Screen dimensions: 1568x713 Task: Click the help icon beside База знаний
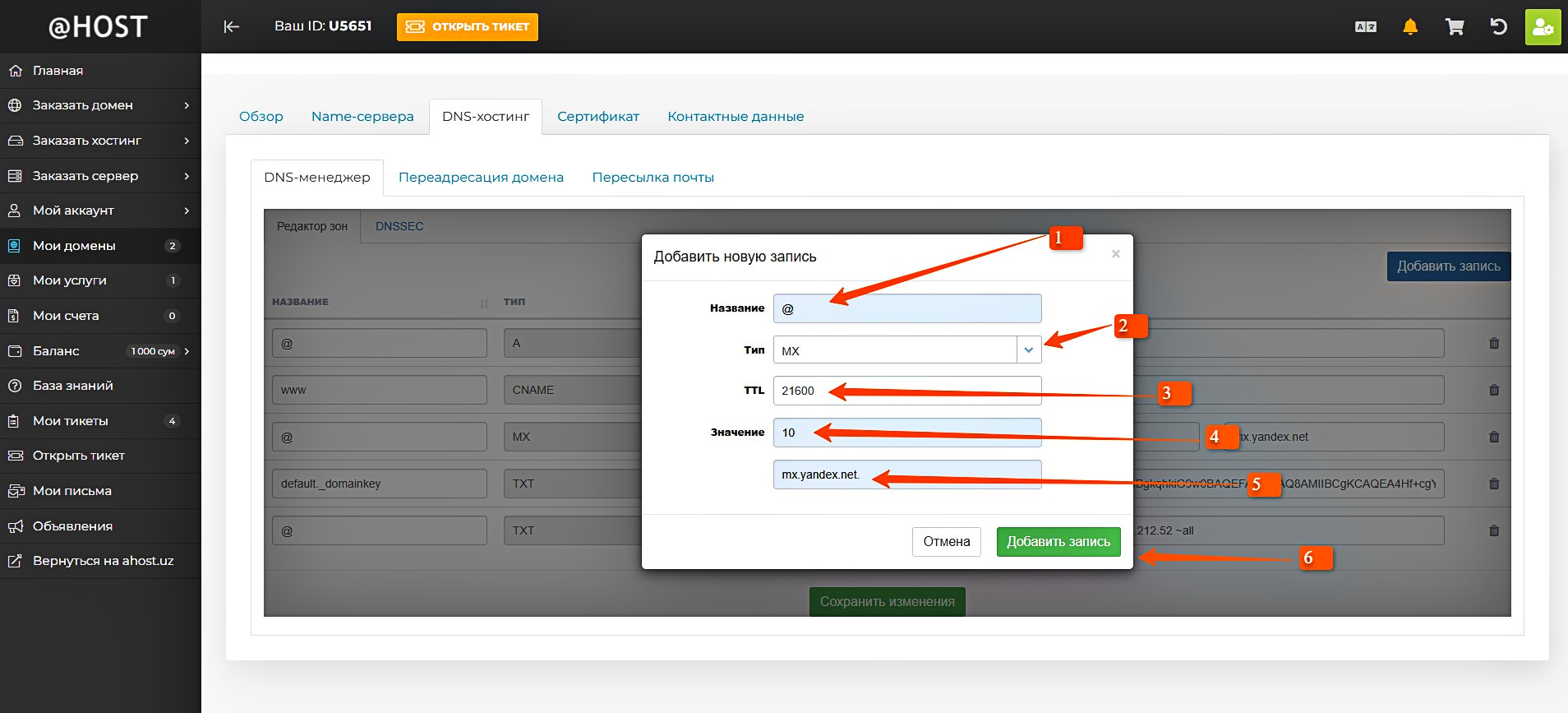(15, 386)
